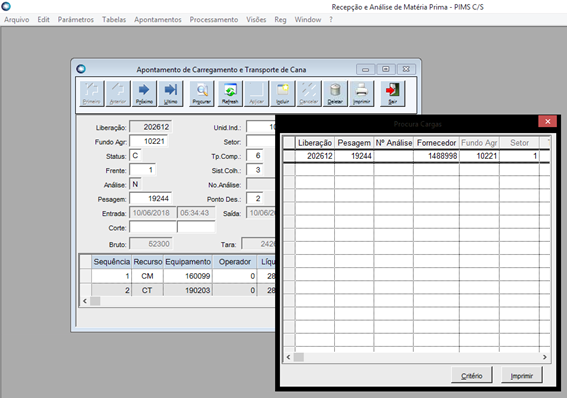
Task: Click the second empty Corte field
Action: [x=196, y=227]
